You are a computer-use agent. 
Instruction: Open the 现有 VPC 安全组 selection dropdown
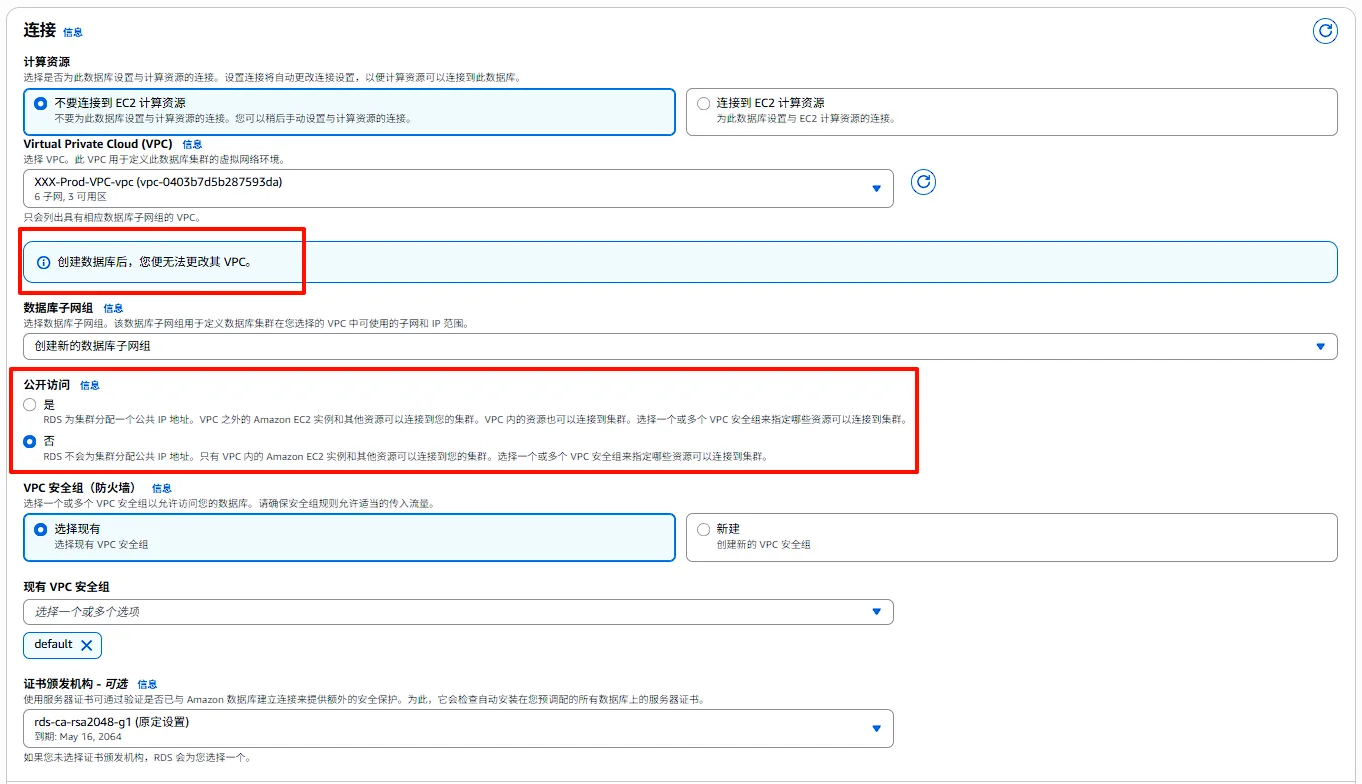point(458,611)
